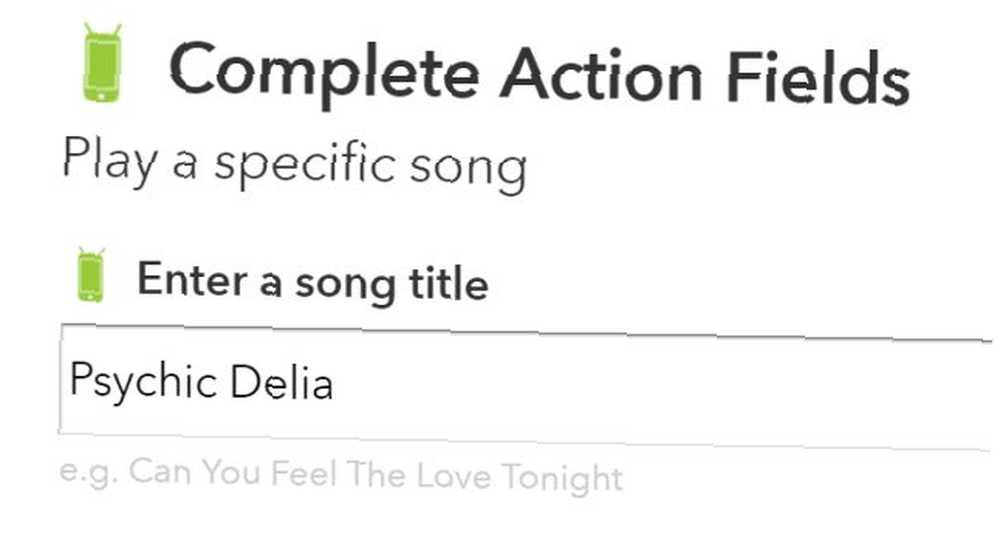
Task: Click the word Love in the example hint
Action: pyautogui.click(x=453, y=476)
